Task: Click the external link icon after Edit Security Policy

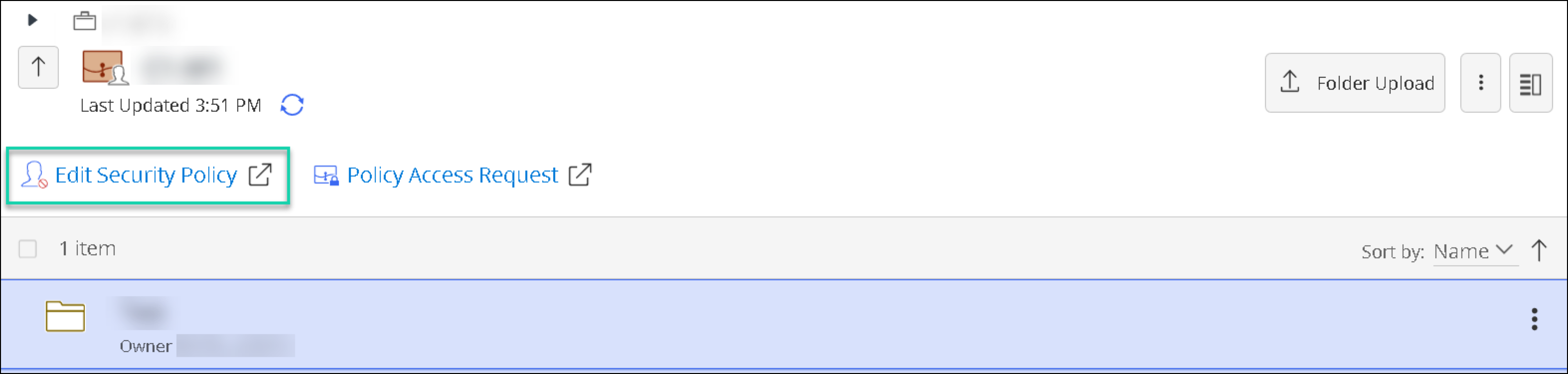Action: pos(260,175)
